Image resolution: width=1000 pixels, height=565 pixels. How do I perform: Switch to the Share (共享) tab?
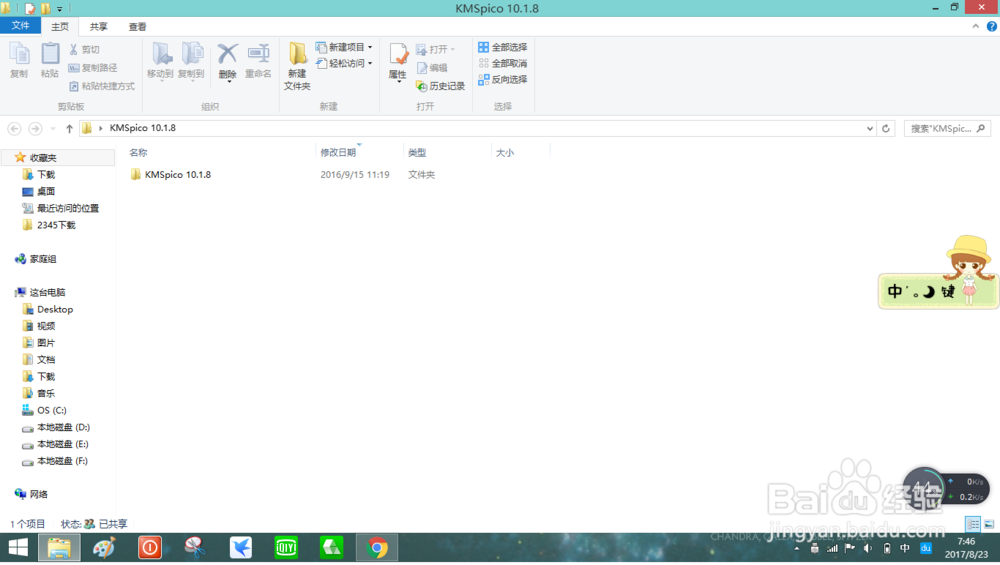[x=98, y=26]
